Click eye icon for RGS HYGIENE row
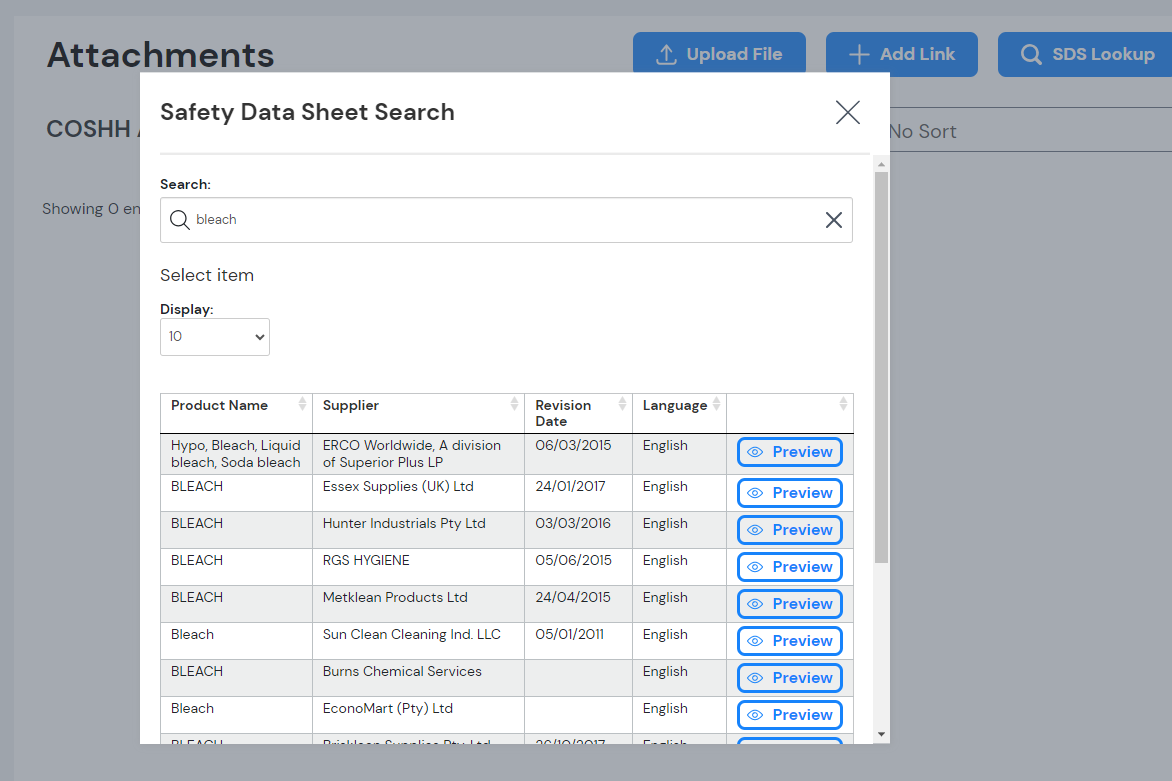Image resolution: width=1172 pixels, height=781 pixels. 755,567
